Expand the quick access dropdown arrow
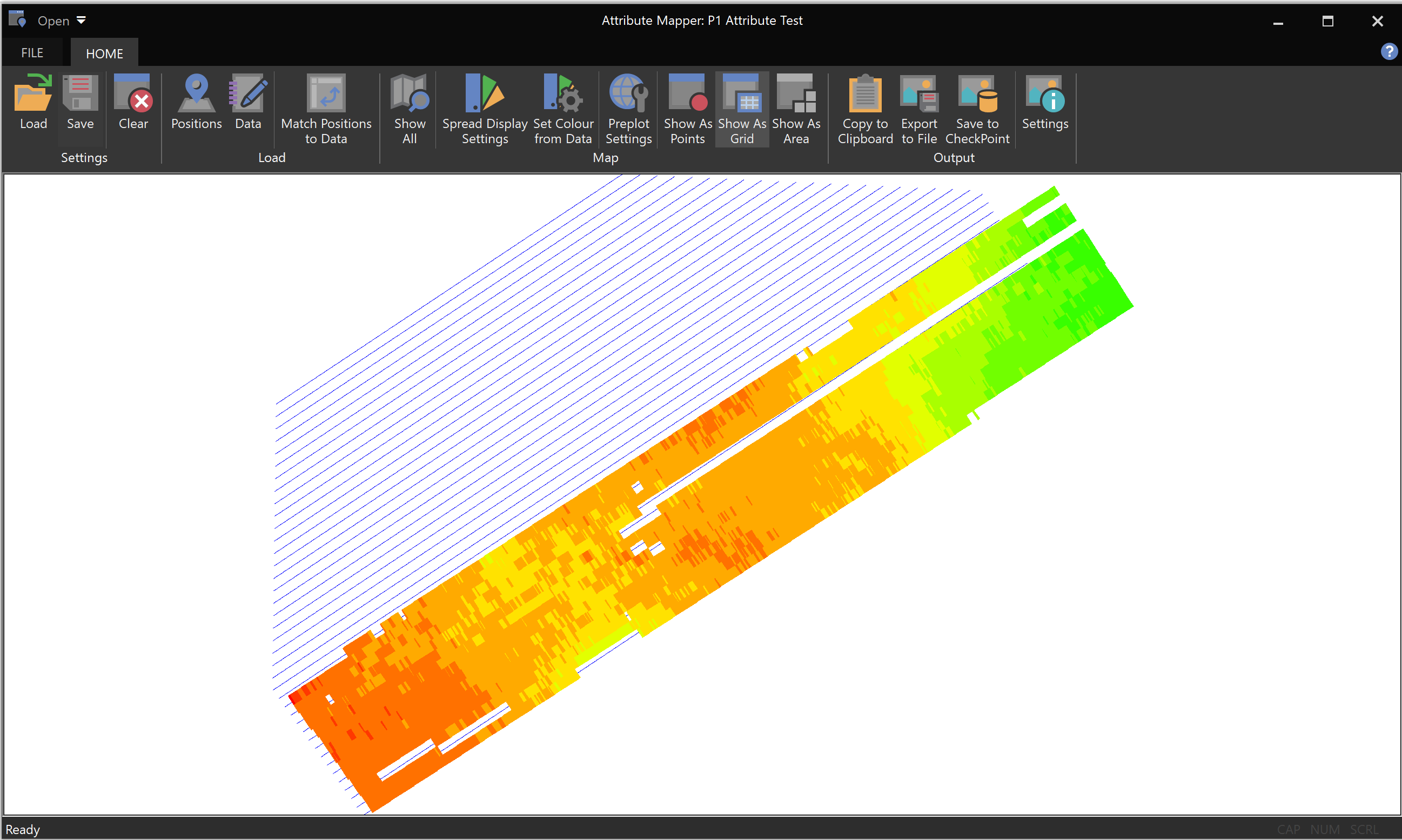Screen dimensions: 1402x840 [82, 21]
